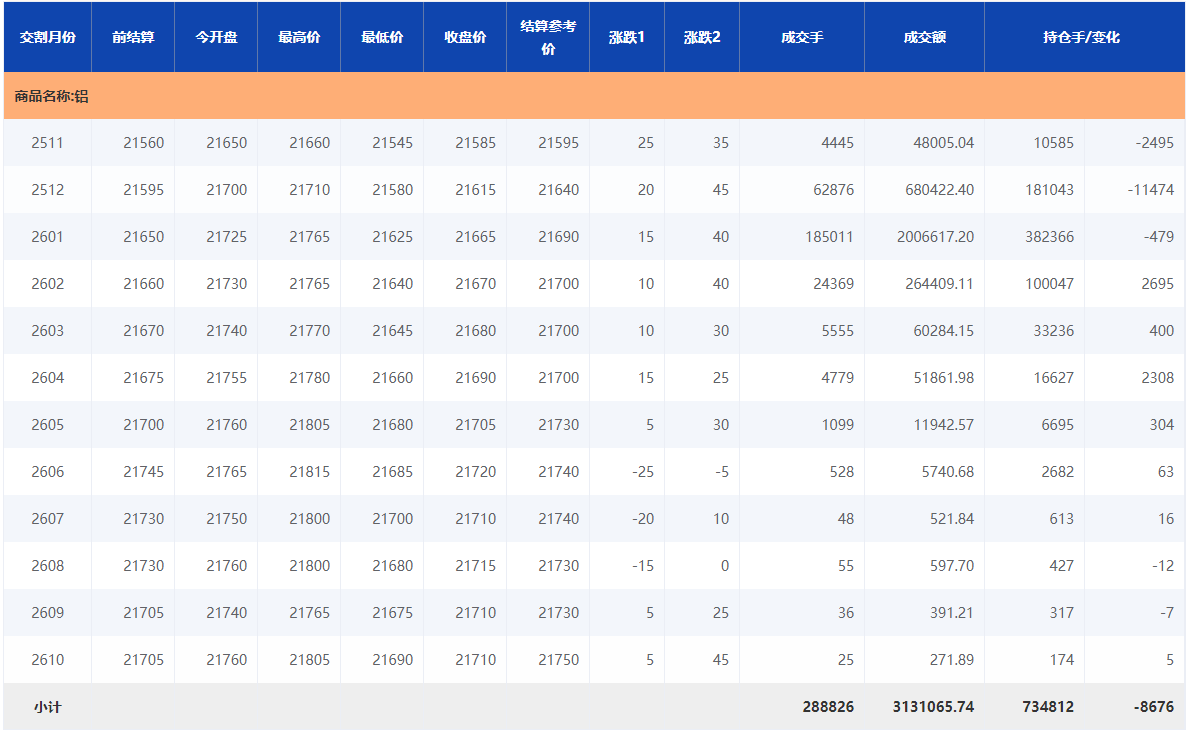Click contract month 2512 cell

[x=47, y=190]
